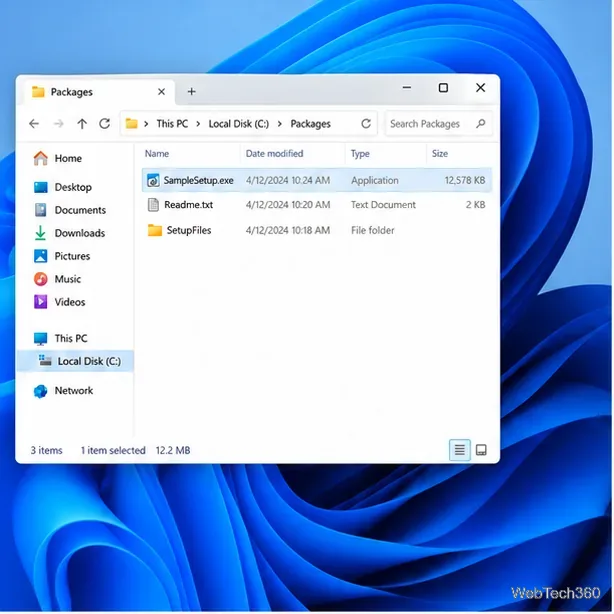Select the Readme.txt file name

pyautogui.click(x=189, y=205)
